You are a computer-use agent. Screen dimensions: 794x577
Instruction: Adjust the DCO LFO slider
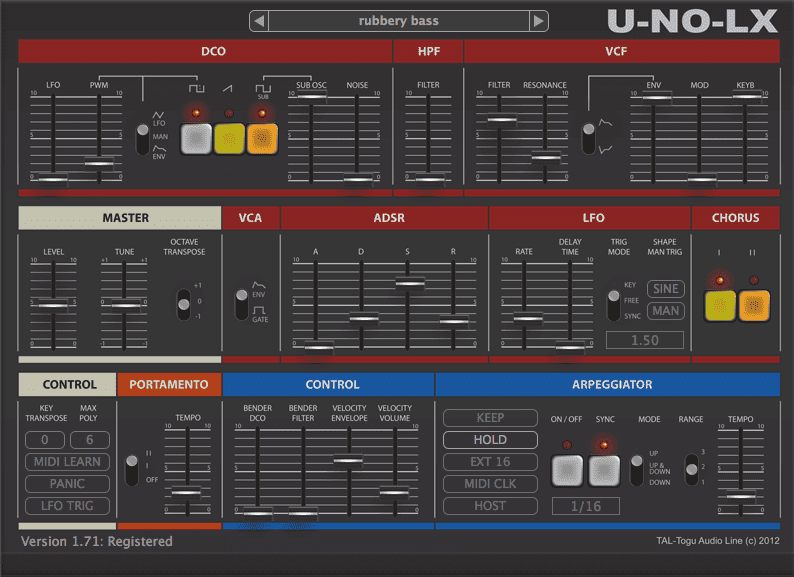point(53,178)
